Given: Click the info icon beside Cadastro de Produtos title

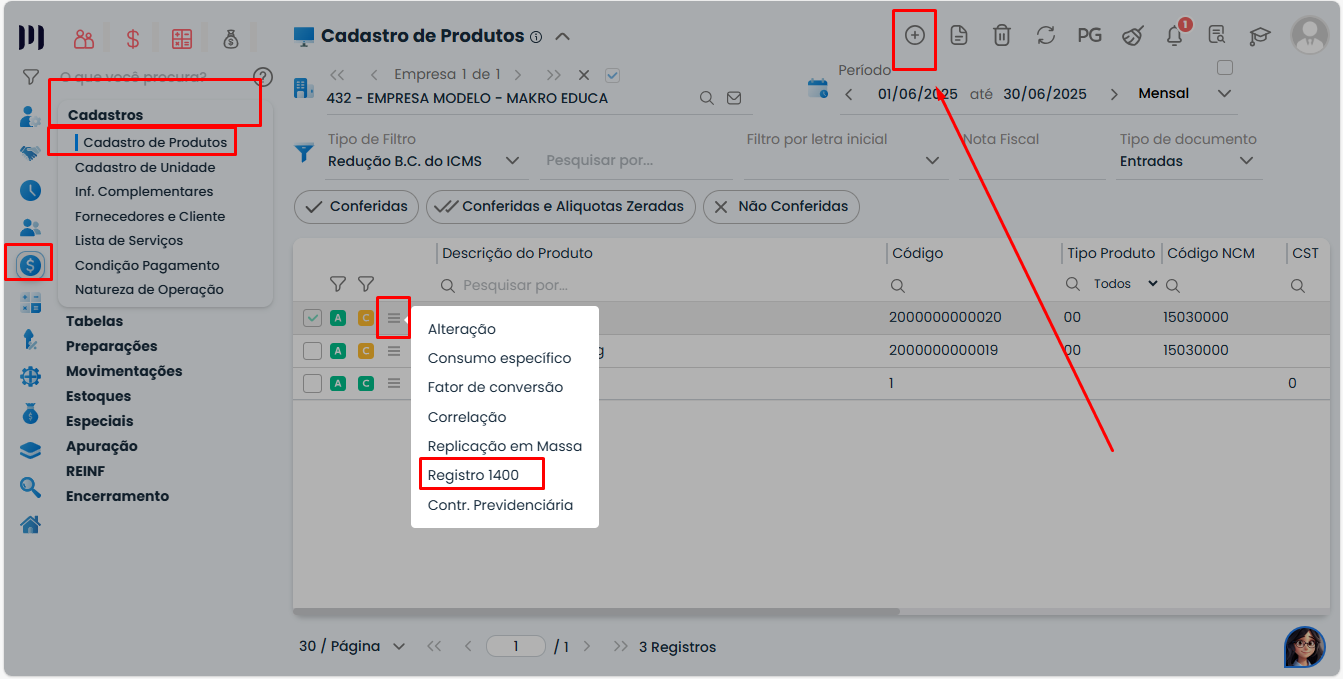Looking at the screenshot, I should [536, 37].
